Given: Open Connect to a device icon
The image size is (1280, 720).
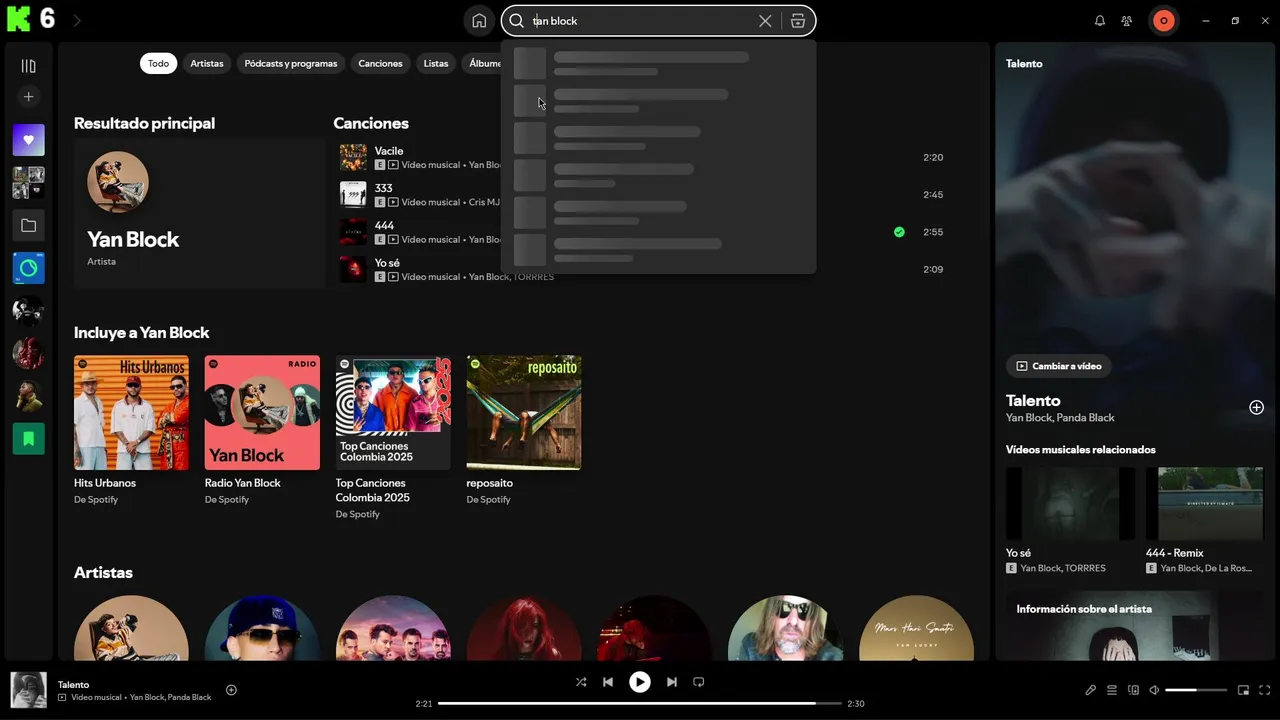Looking at the screenshot, I should coord(1133,690).
